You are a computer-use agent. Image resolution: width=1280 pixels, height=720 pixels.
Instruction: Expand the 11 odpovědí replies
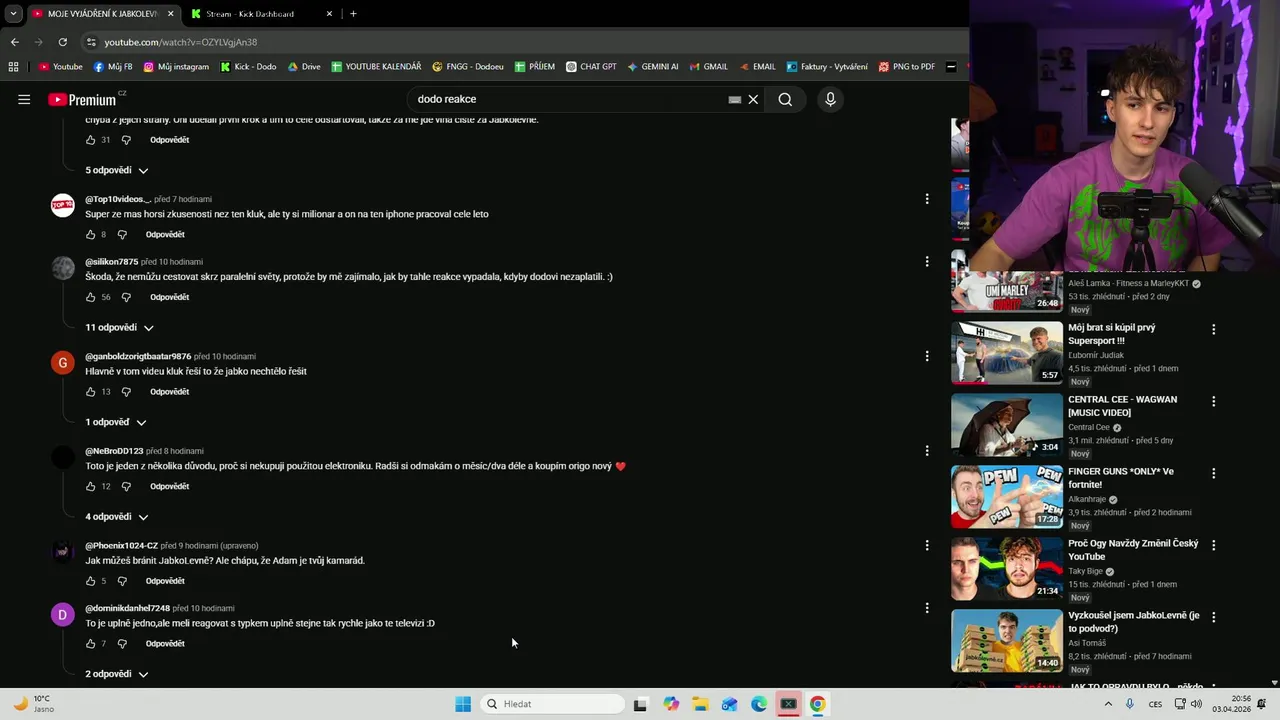119,328
